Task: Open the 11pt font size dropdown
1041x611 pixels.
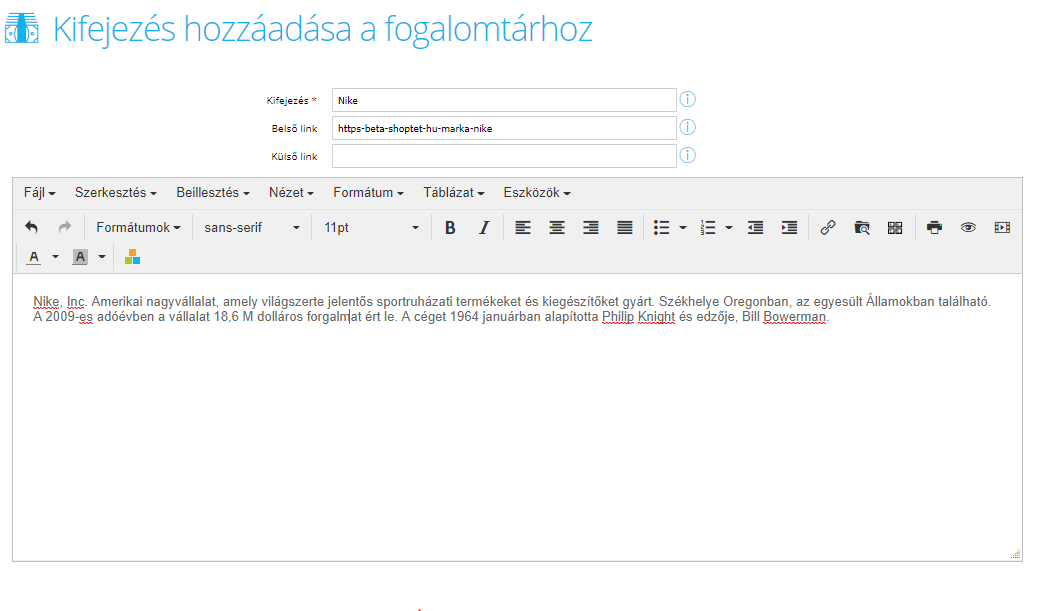Action: pos(371,227)
